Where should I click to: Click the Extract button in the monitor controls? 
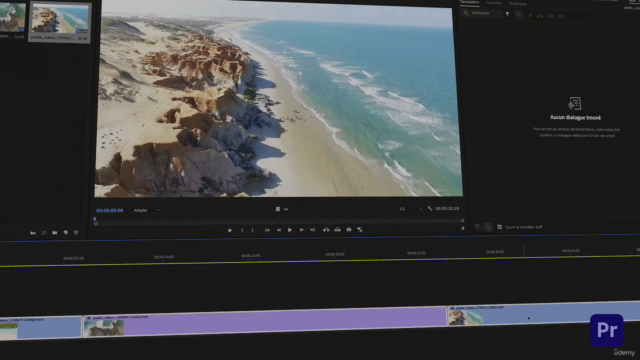click(x=338, y=230)
